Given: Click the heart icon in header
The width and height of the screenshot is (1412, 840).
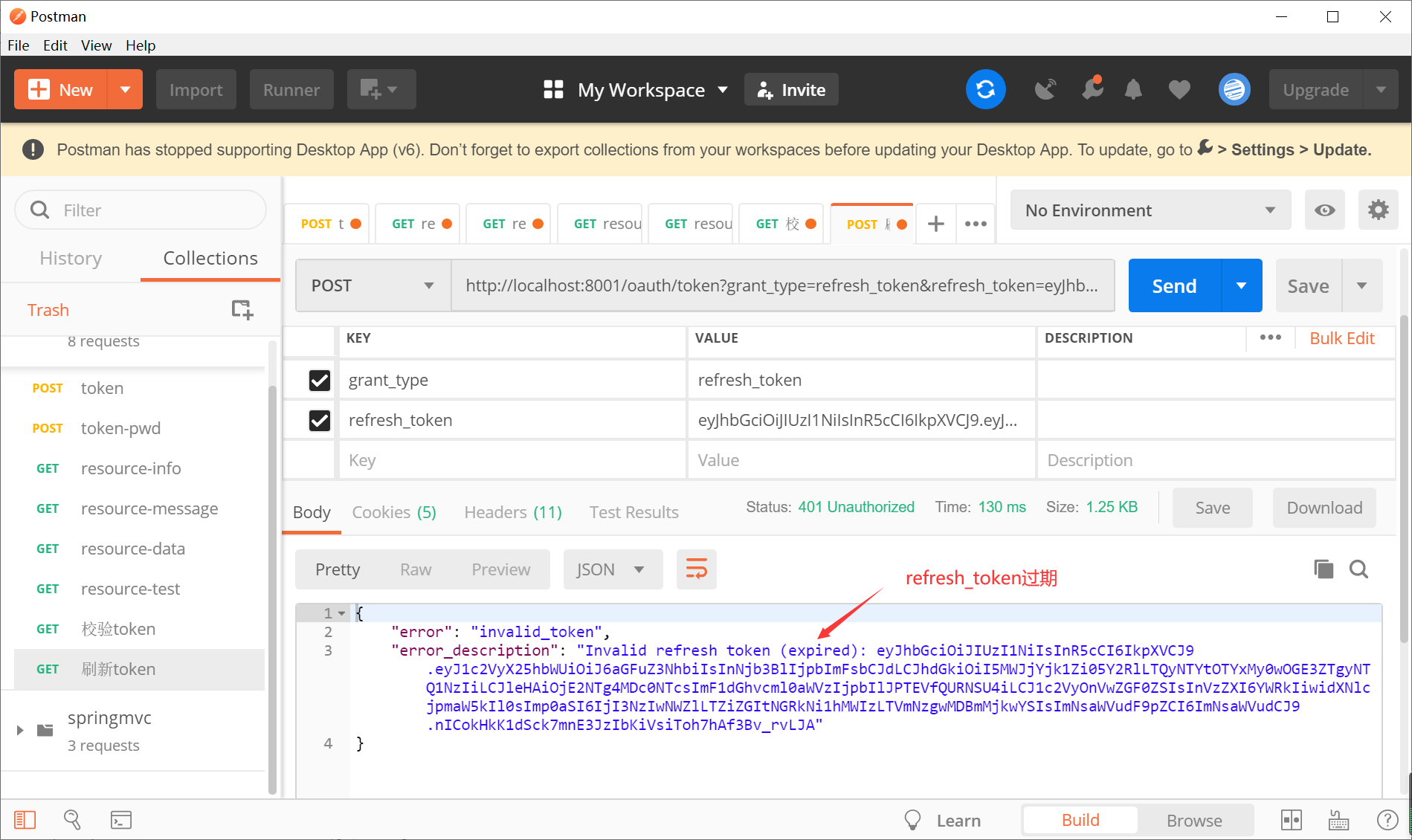Looking at the screenshot, I should tap(1179, 90).
